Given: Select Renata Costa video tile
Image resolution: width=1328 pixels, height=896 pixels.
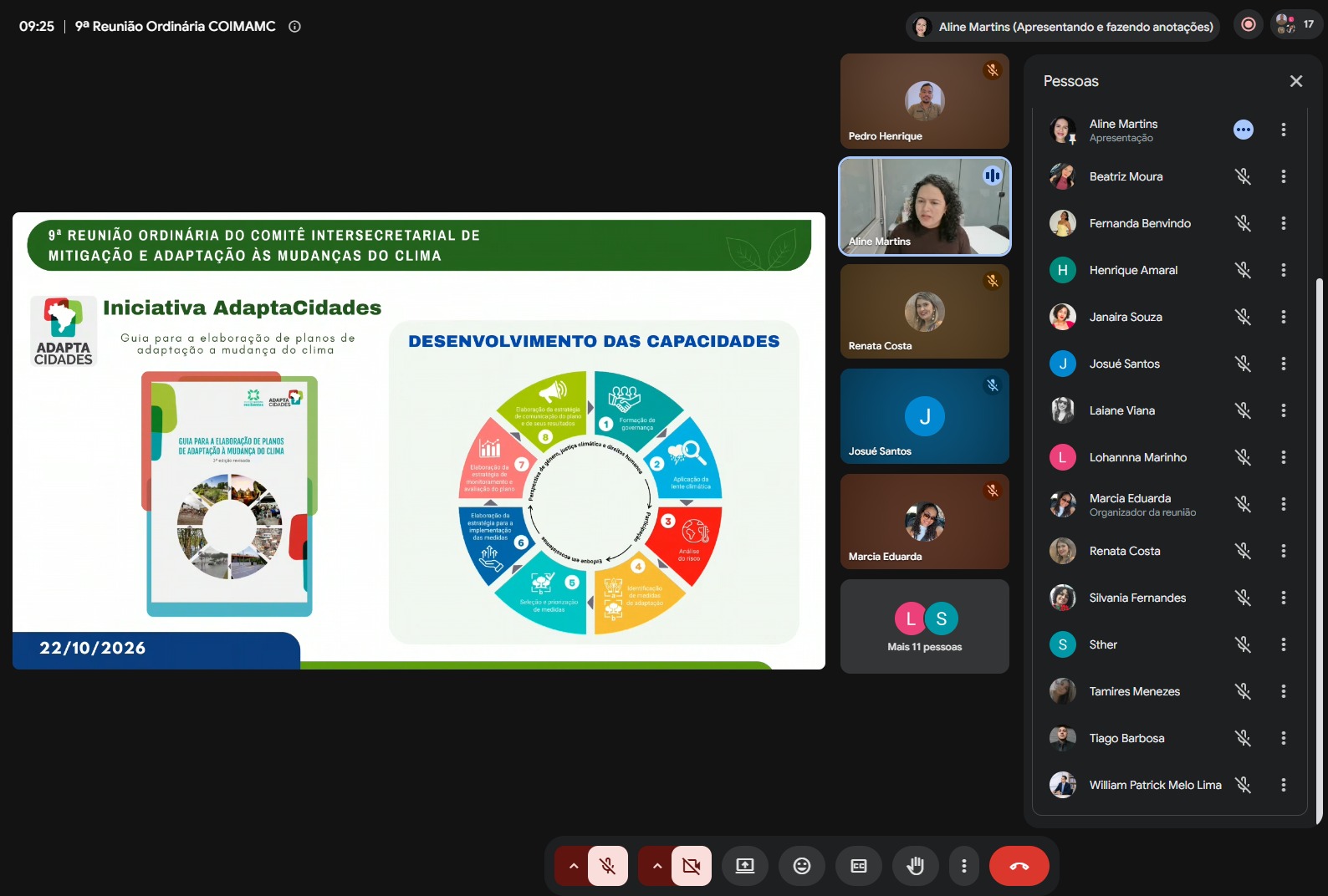Looking at the screenshot, I should click(x=925, y=312).
